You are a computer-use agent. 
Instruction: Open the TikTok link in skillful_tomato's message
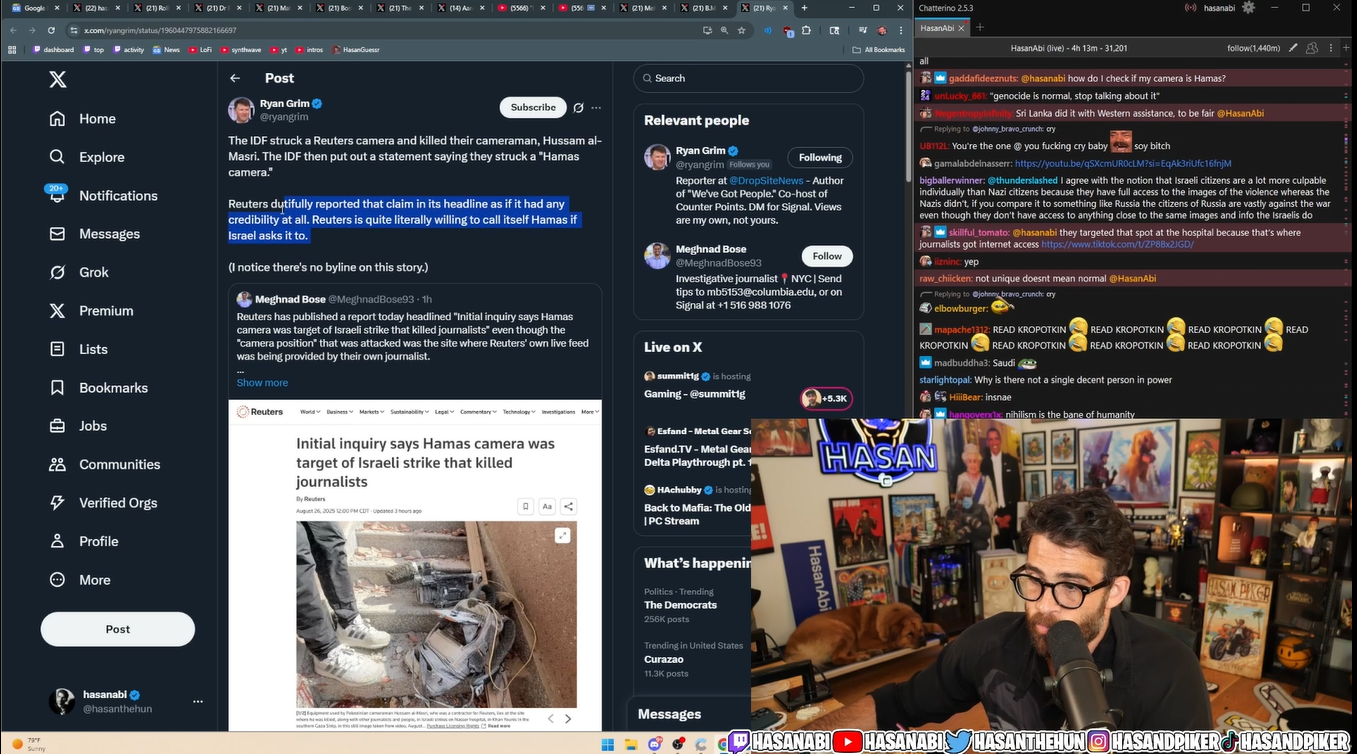pos(1117,244)
